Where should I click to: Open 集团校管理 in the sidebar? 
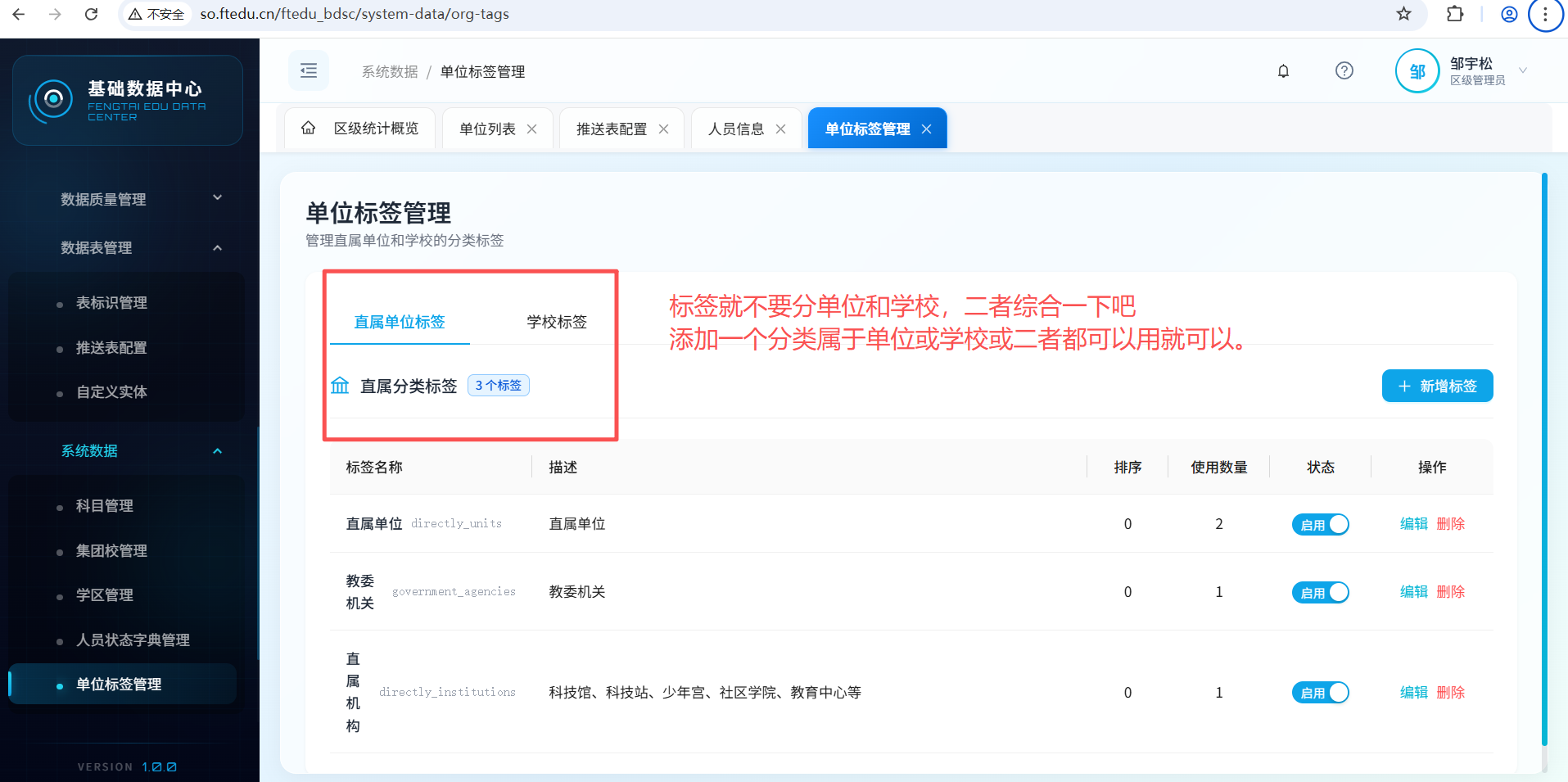[111, 550]
